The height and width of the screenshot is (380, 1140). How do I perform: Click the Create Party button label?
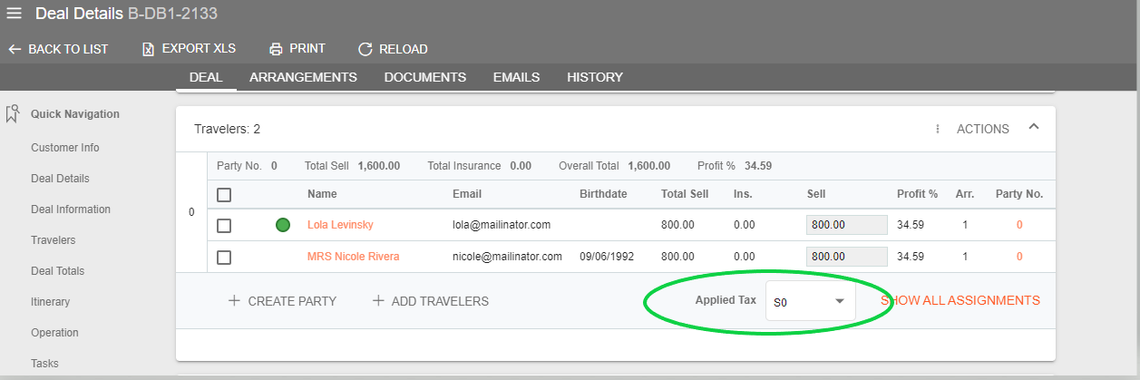point(292,301)
